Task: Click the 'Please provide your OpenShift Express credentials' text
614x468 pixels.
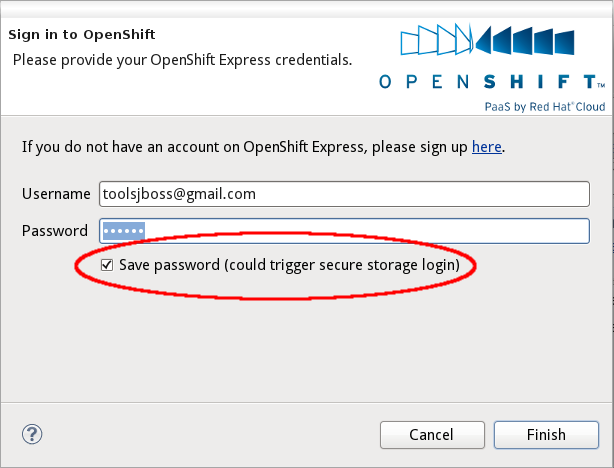Action: click(x=182, y=60)
